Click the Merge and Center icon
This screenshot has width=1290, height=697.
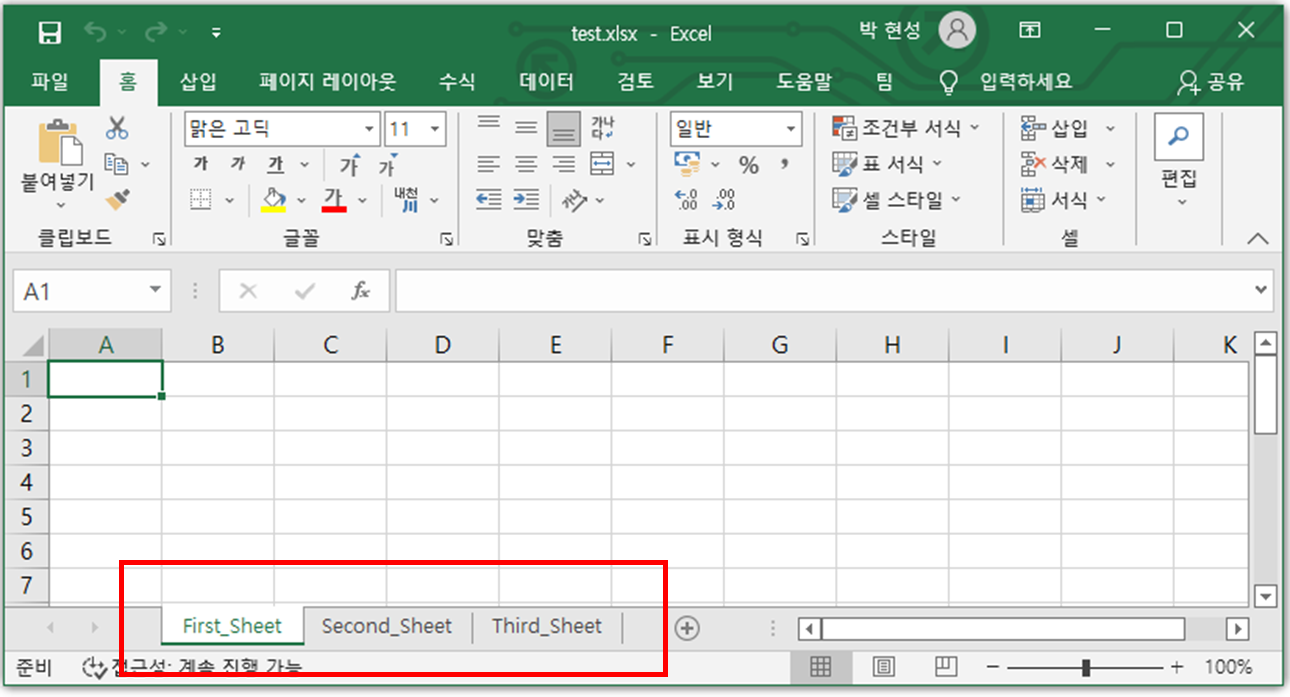pos(602,164)
